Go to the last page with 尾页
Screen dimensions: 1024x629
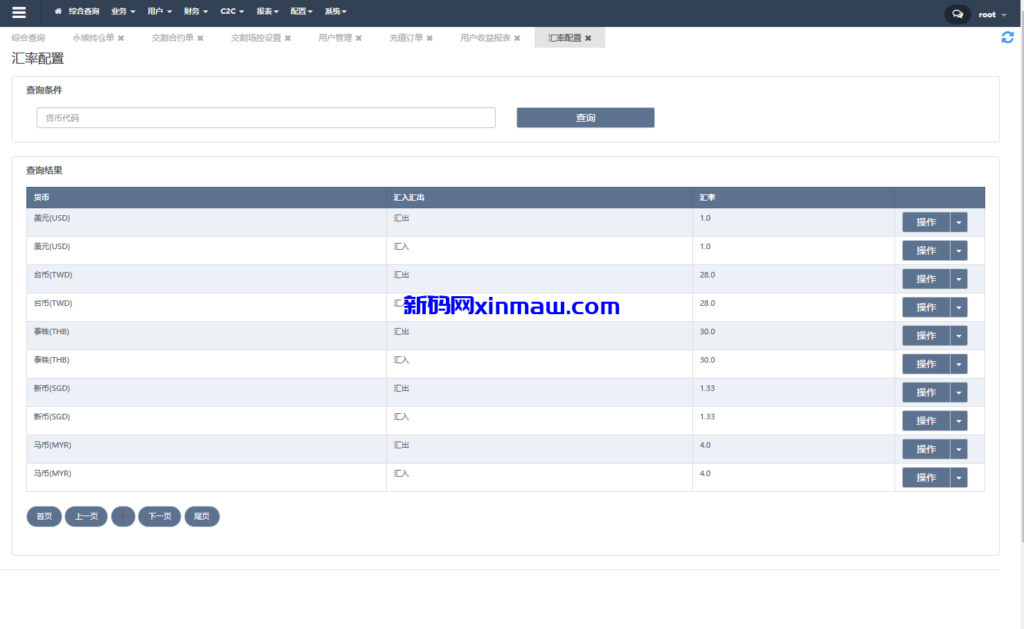(x=201, y=516)
